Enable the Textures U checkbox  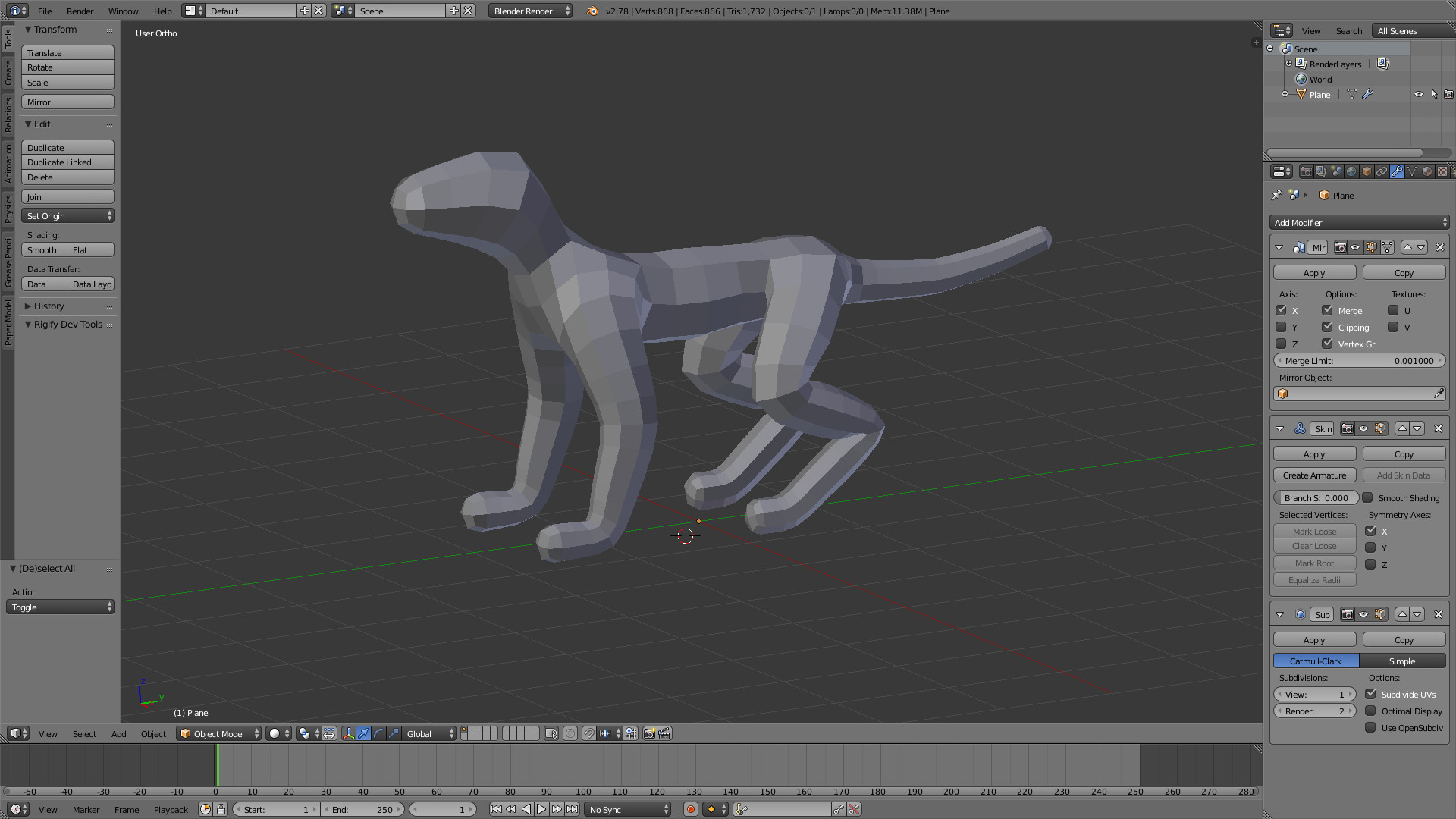pos(1393,310)
